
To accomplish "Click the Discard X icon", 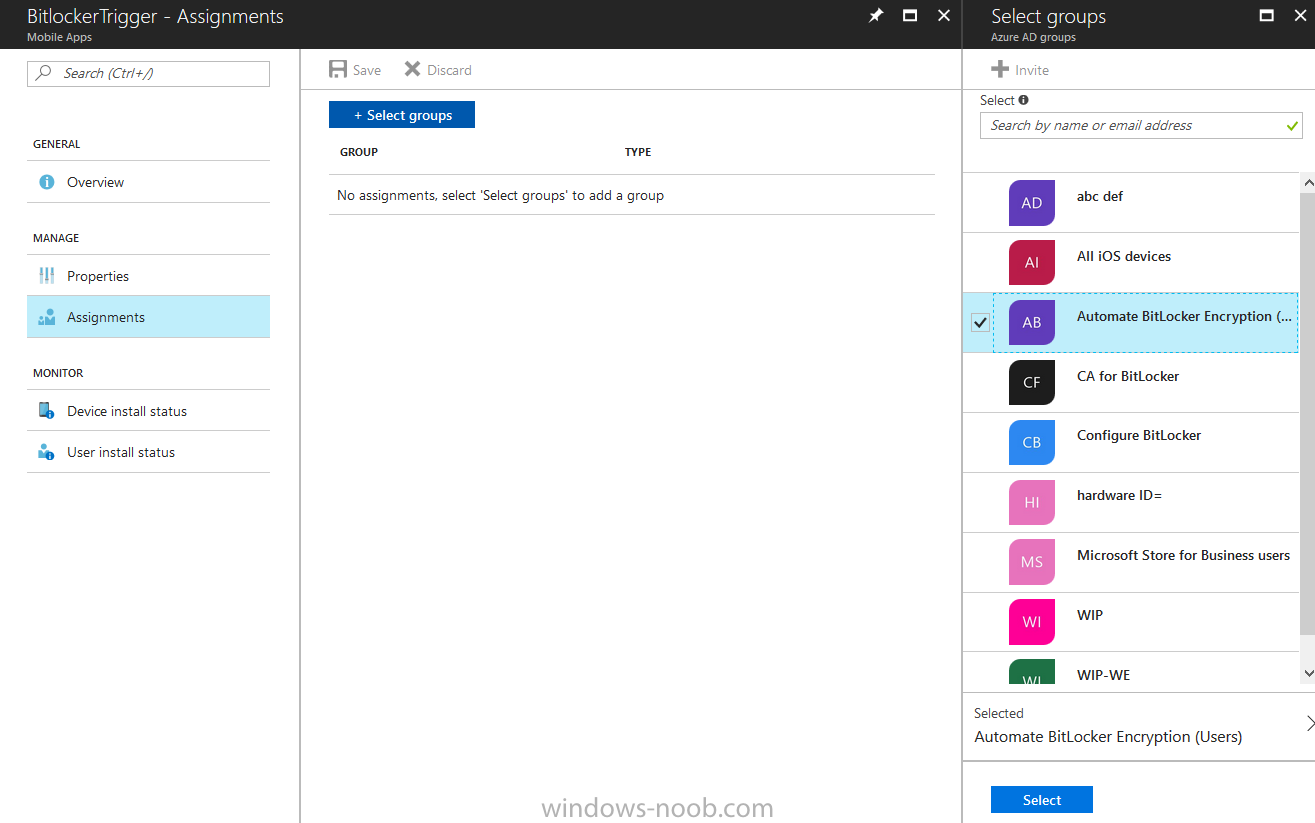I will pyautogui.click(x=412, y=70).
